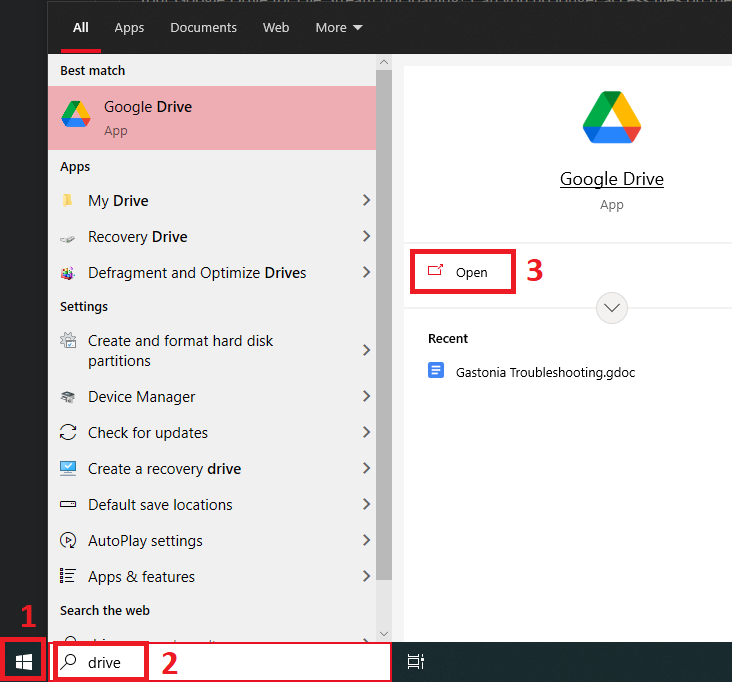The height and width of the screenshot is (682, 732).
Task: Click the Check for updates refresh icon
Action: [68, 432]
